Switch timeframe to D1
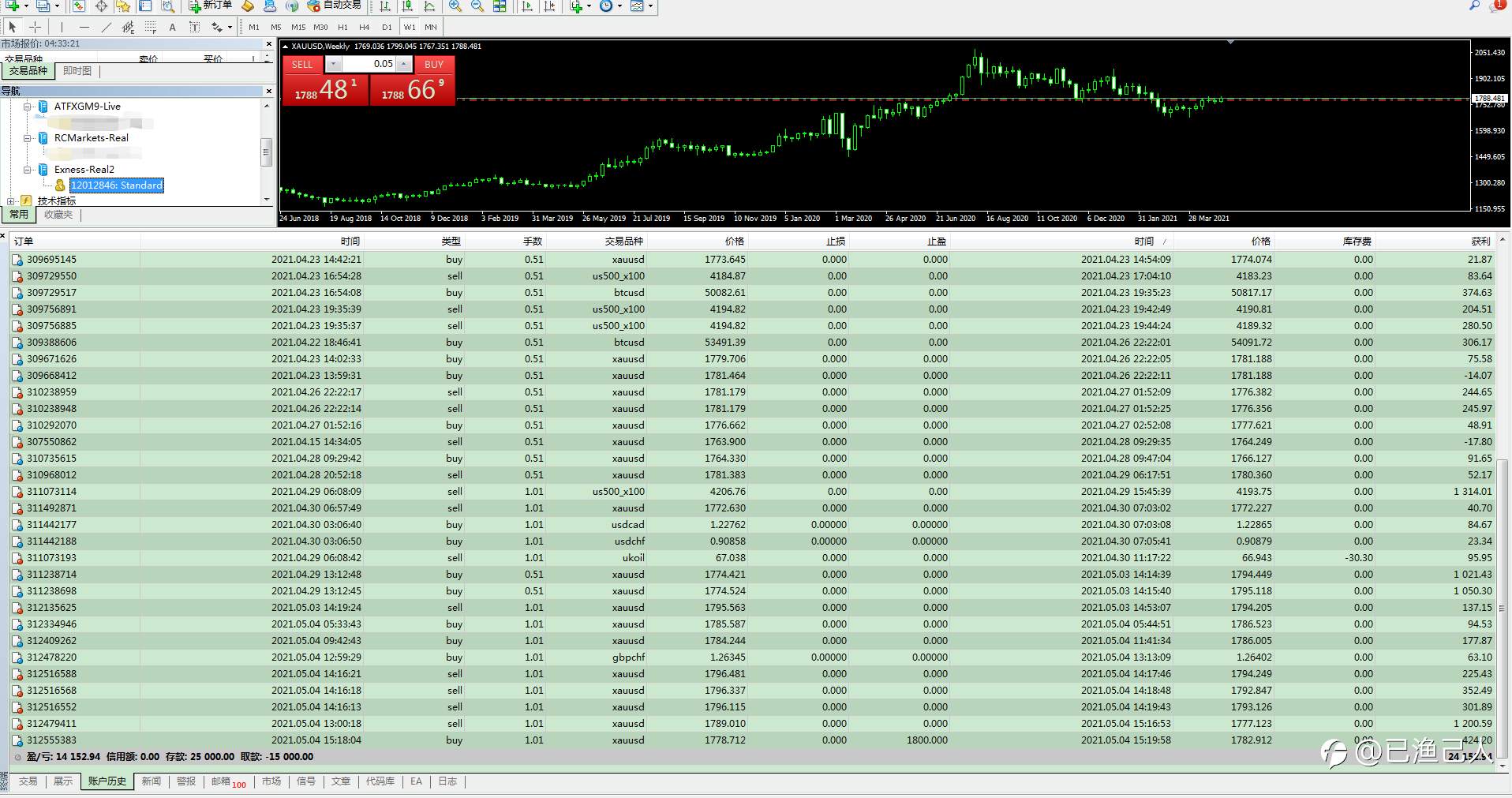Image resolution: width=1512 pixels, height=798 pixels. pos(387,27)
